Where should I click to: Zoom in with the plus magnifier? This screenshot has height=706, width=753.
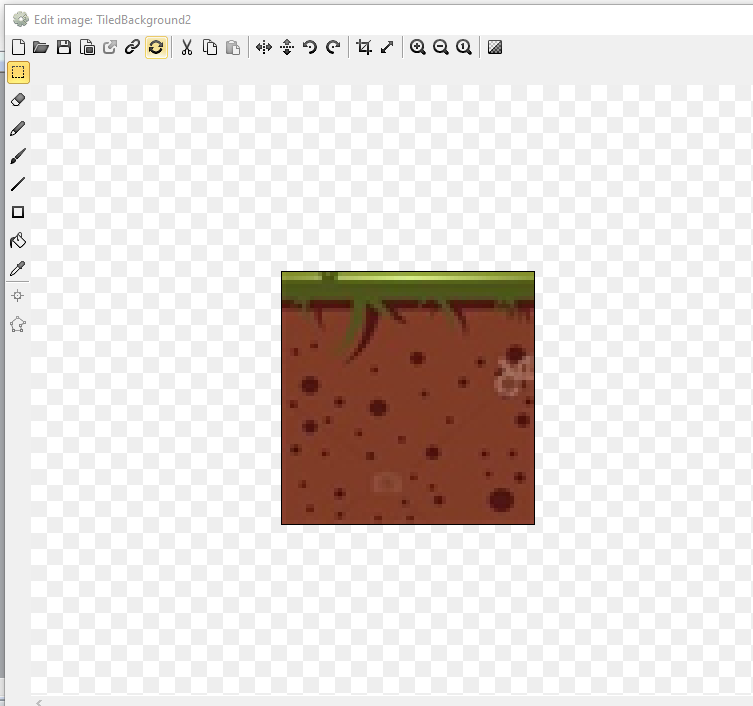pyautogui.click(x=418, y=47)
